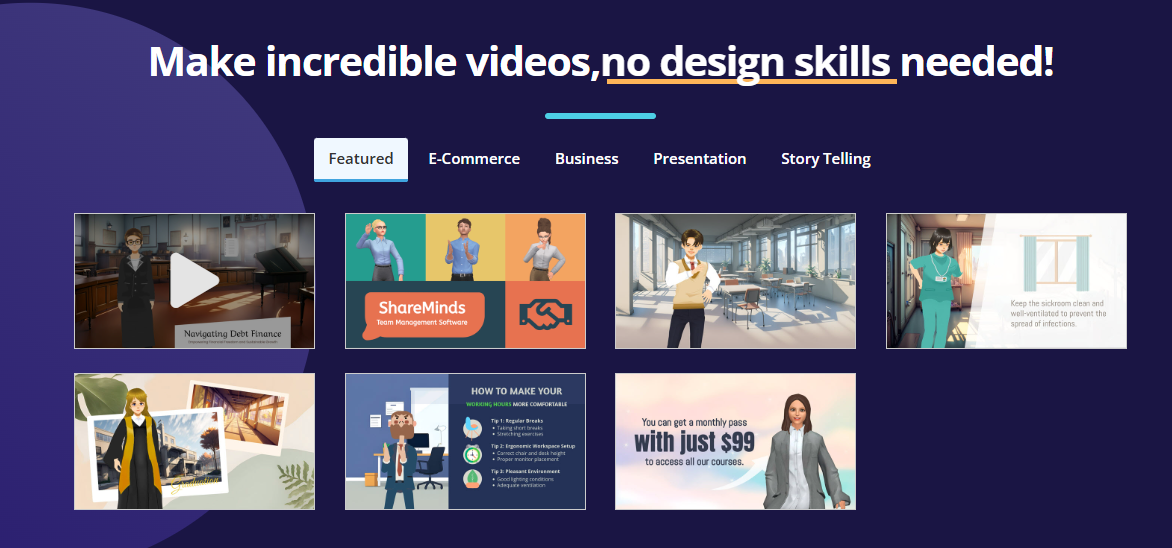Click the Regular Breaks tip icon
The height and width of the screenshot is (548, 1172).
[x=472, y=428]
